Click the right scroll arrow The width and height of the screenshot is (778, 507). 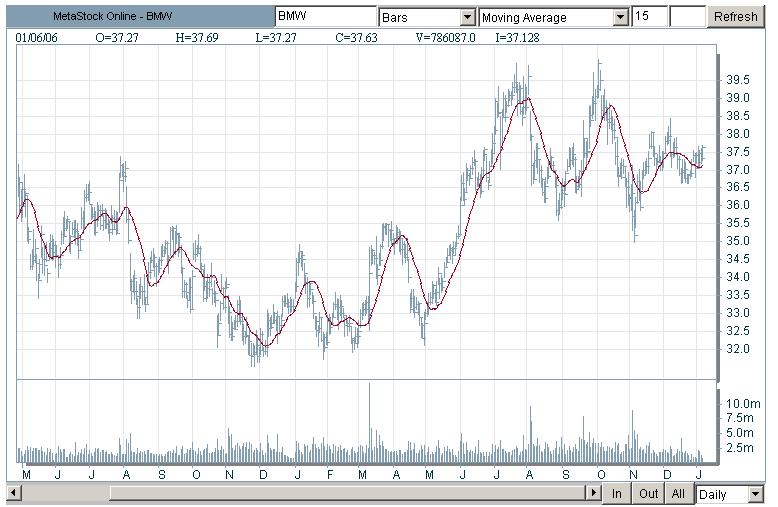click(x=593, y=493)
